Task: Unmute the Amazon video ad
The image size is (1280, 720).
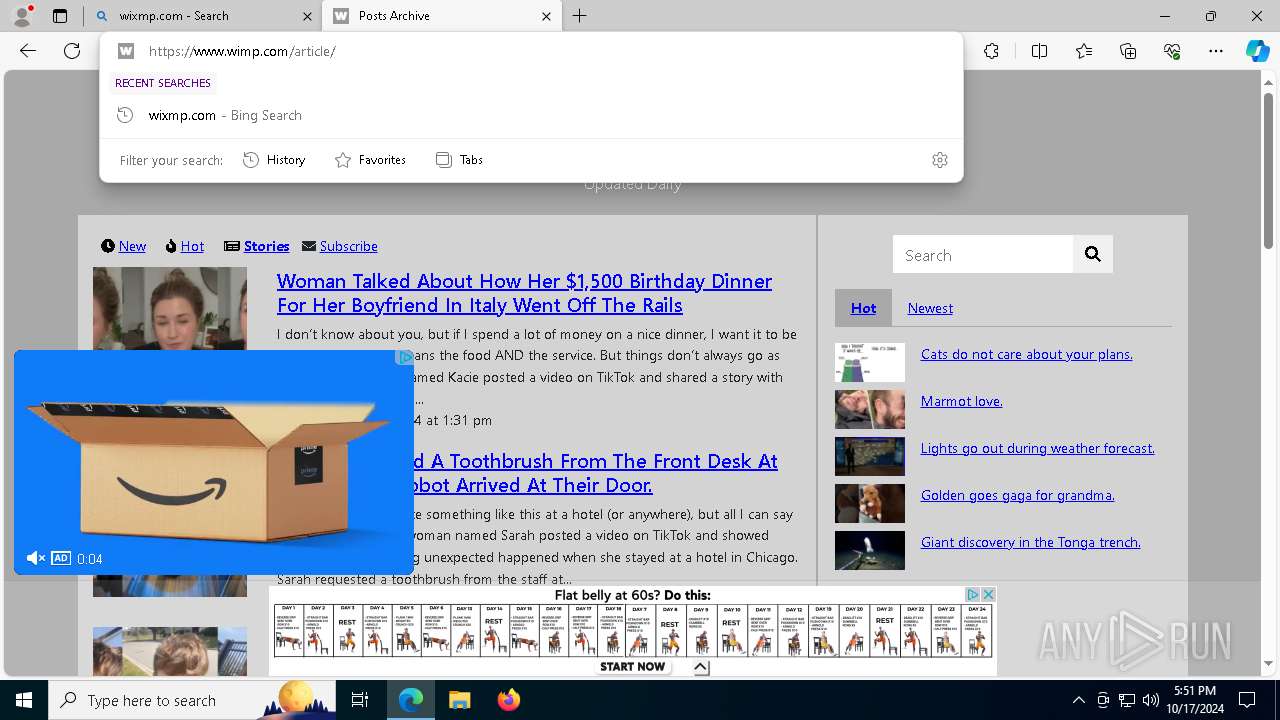Action: tap(35, 558)
